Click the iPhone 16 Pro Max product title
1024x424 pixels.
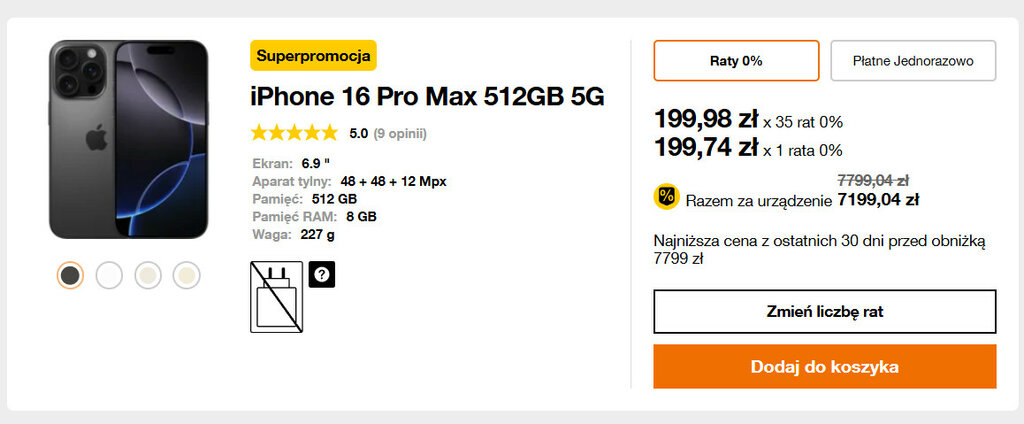(427, 97)
